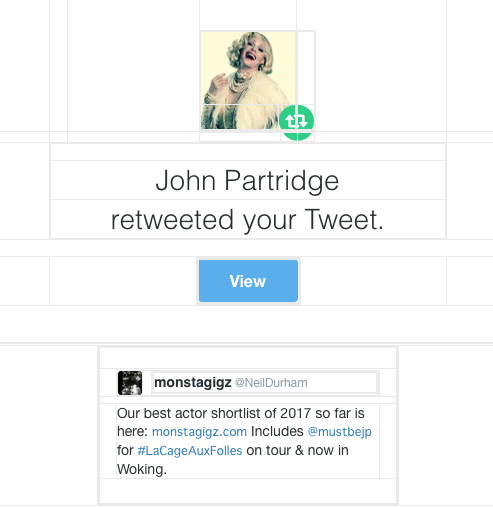Click the down arrow of retweet icon

[x=302, y=121]
